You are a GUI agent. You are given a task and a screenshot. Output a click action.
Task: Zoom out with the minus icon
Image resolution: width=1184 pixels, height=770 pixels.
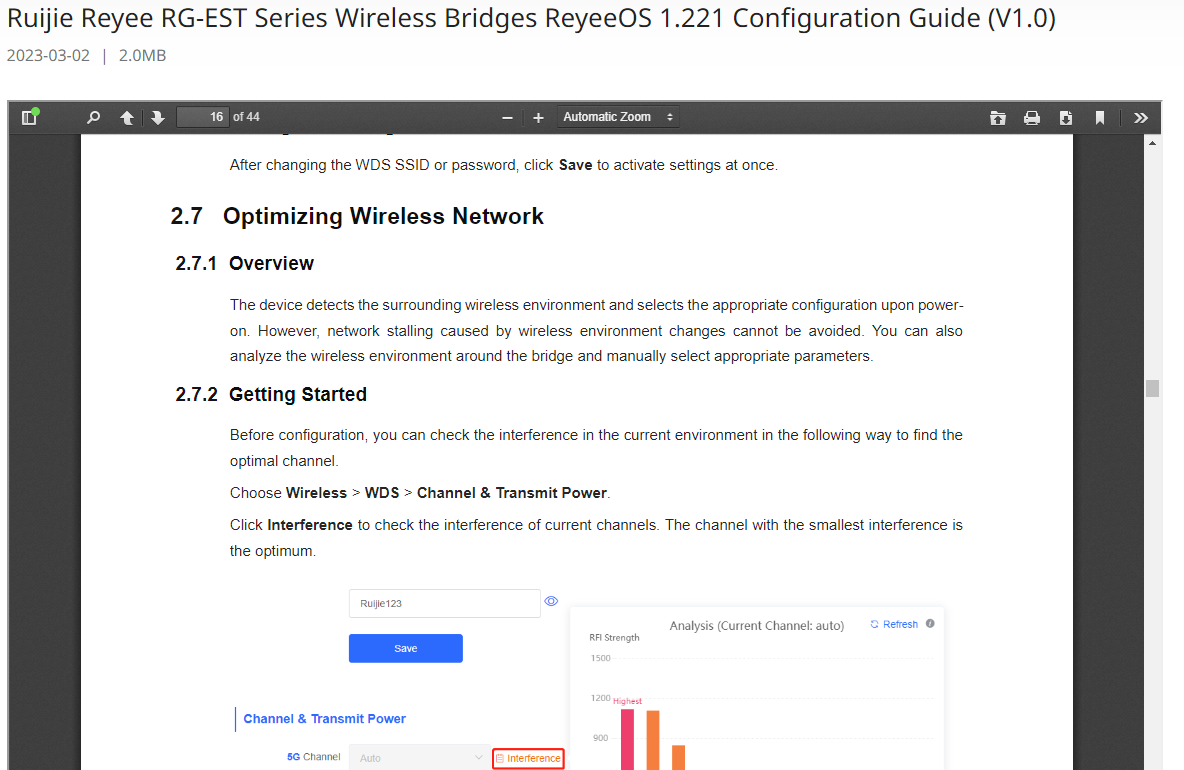pos(507,118)
